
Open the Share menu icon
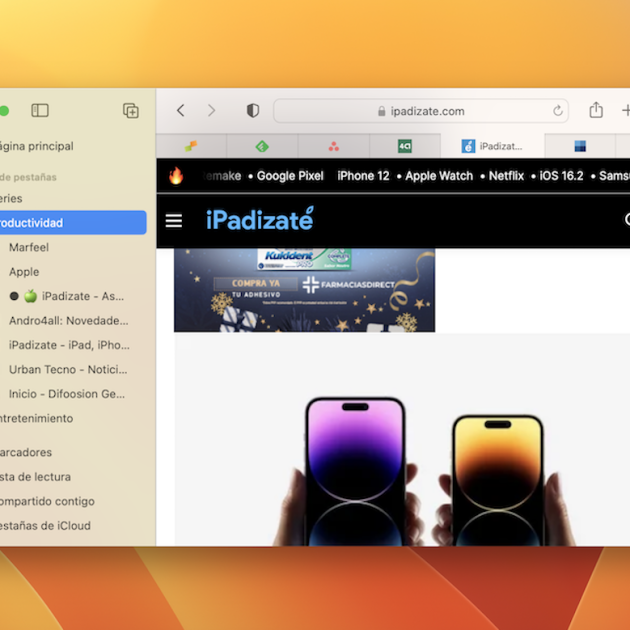[596, 110]
